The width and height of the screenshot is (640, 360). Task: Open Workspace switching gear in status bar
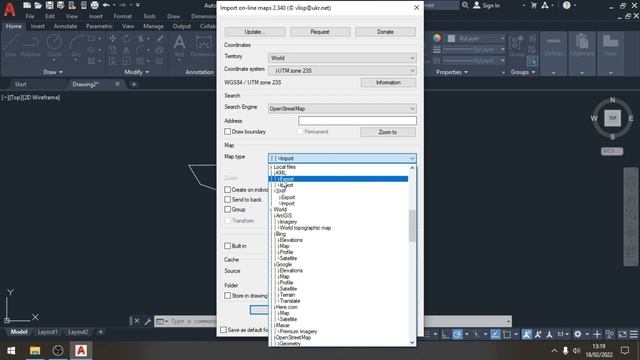coord(578,334)
